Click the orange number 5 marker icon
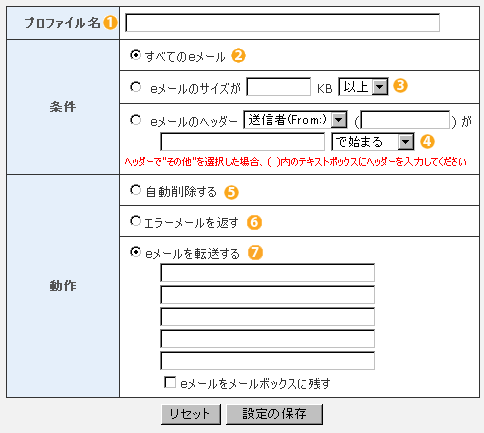The image size is (484, 433). (231, 192)
